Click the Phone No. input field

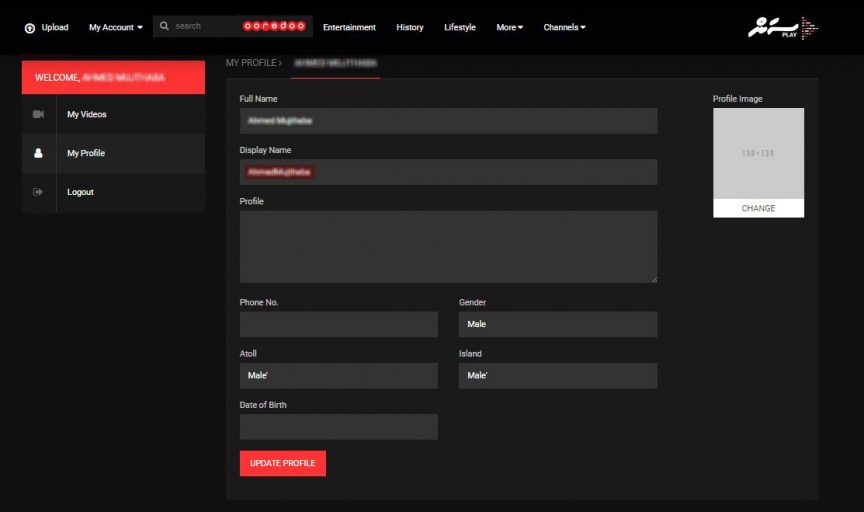pos(338,324)
